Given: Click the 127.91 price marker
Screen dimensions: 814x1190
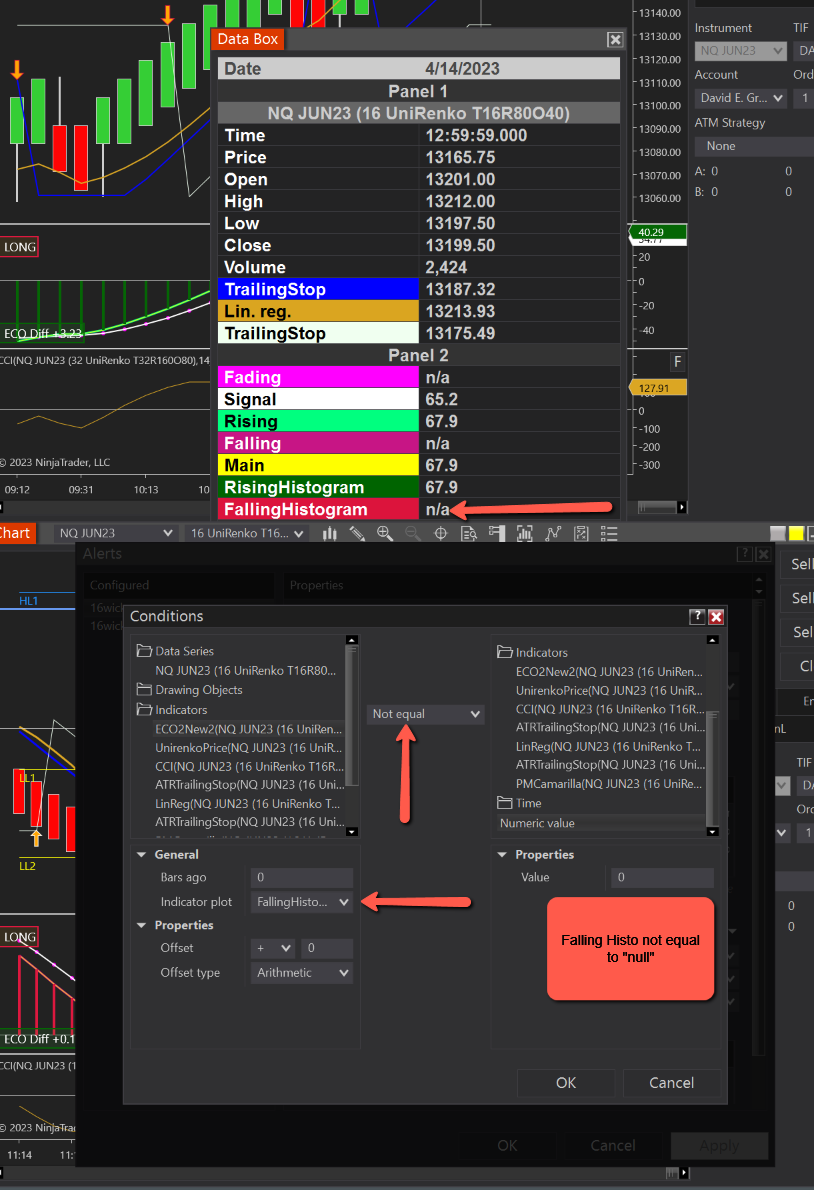Looking at the screenshot, I should click(x=658, y=388).
